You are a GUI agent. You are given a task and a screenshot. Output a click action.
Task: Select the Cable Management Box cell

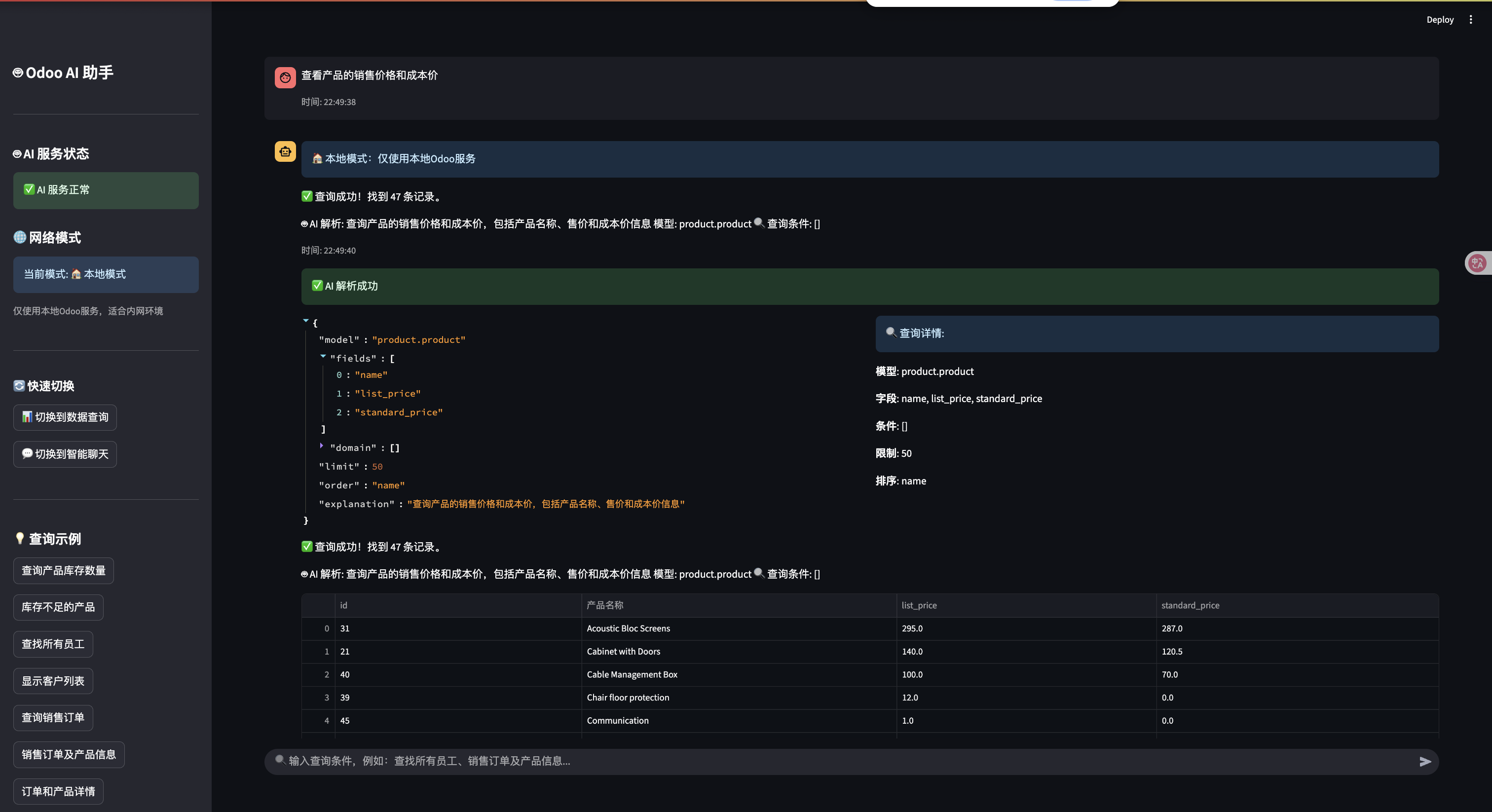tap(739, 675)
